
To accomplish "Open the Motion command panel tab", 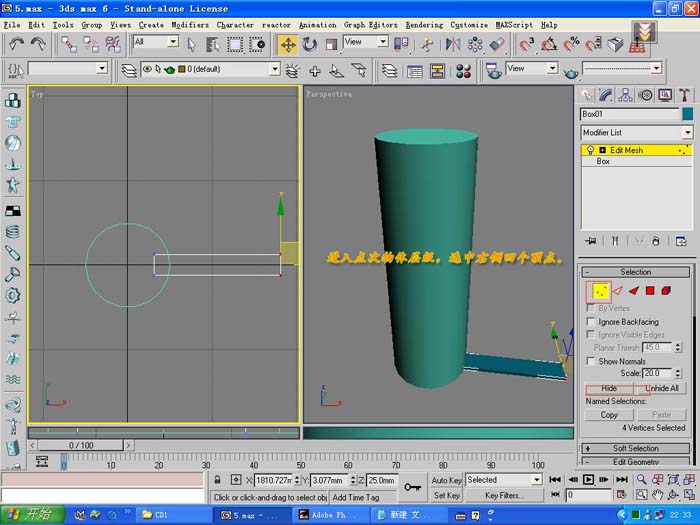I will click(x=645, y=95).
